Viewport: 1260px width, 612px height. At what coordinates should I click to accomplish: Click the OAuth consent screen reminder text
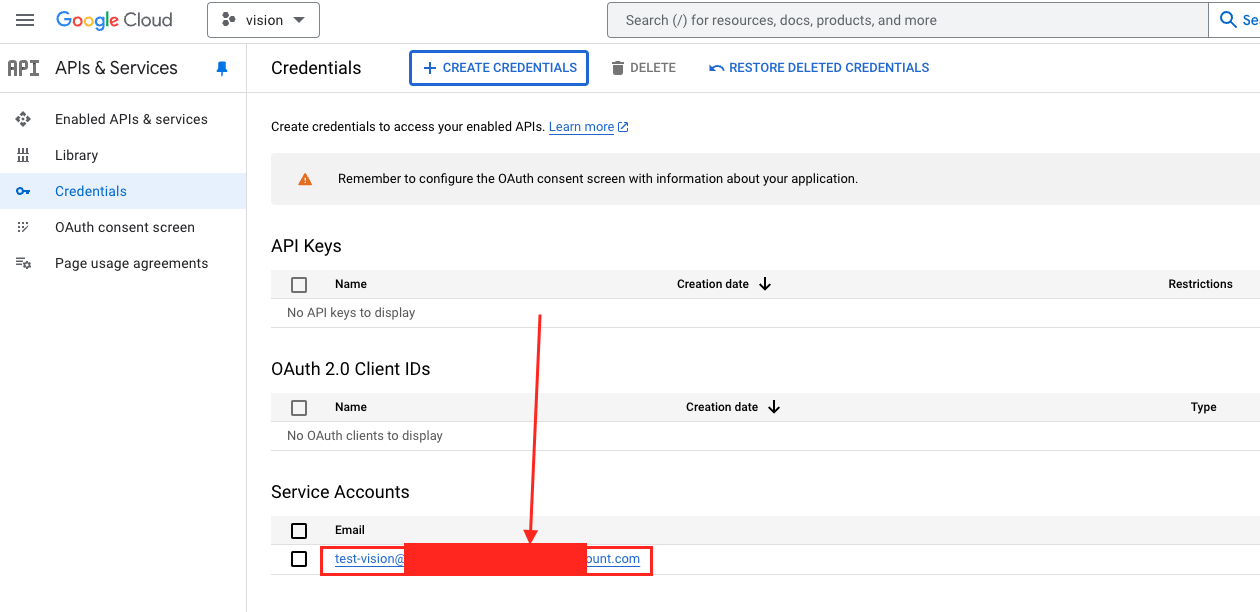[x=598, y=179]
